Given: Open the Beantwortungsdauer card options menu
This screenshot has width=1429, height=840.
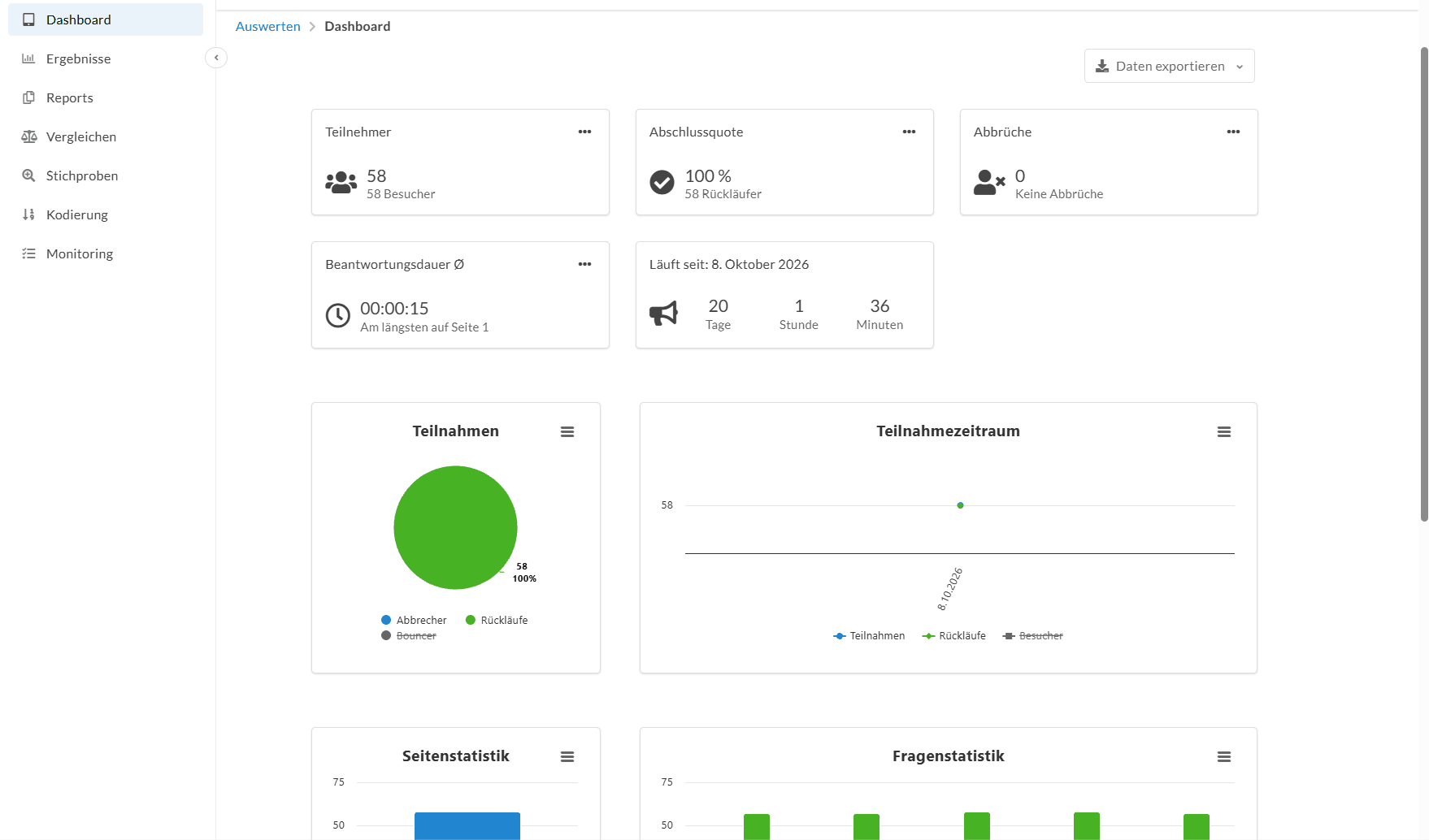Looking at the screenshot, I should coord(584,264).
